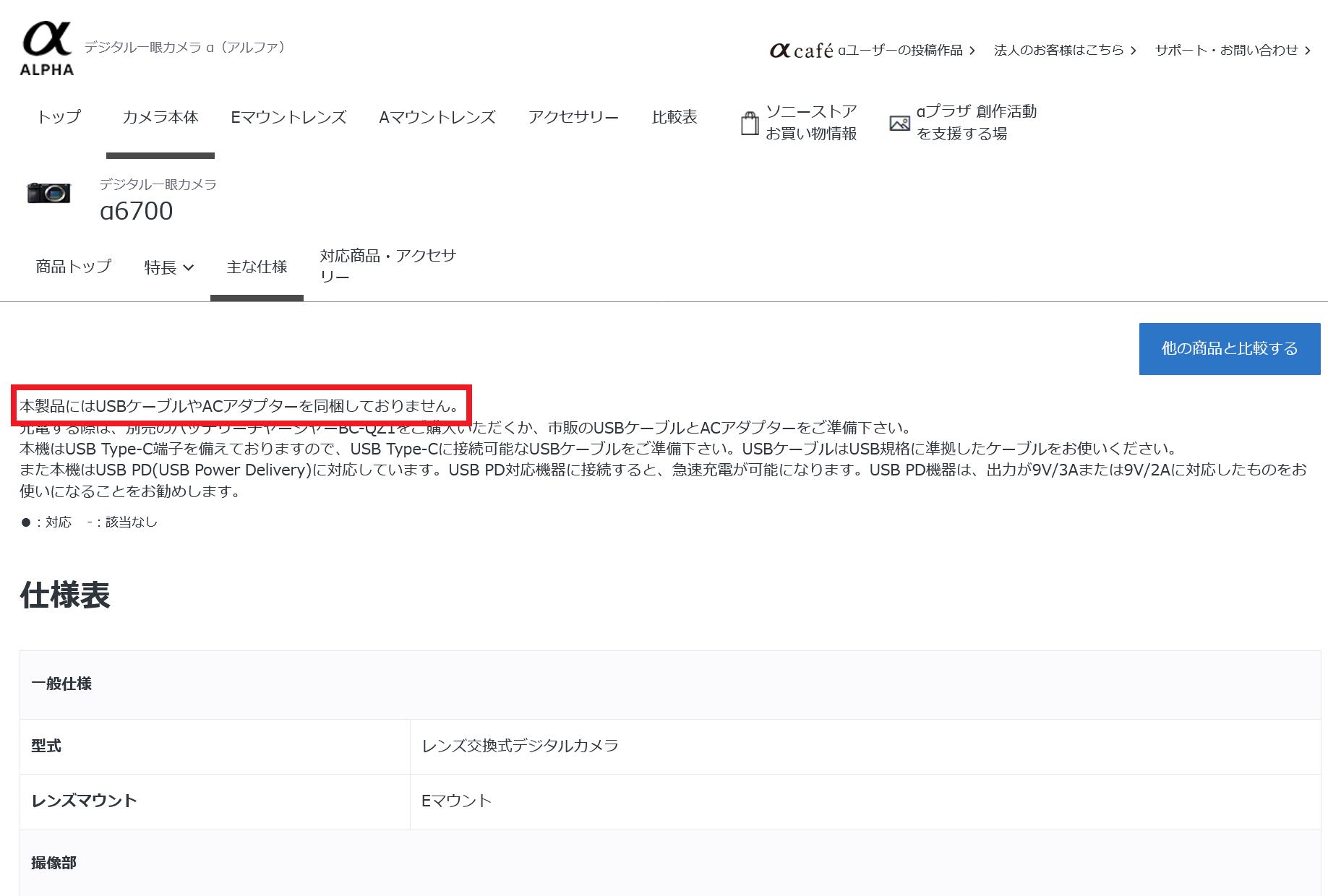Go to Eマウントレンズ in main navigation

pyautogui.click(x=289, y=117)
